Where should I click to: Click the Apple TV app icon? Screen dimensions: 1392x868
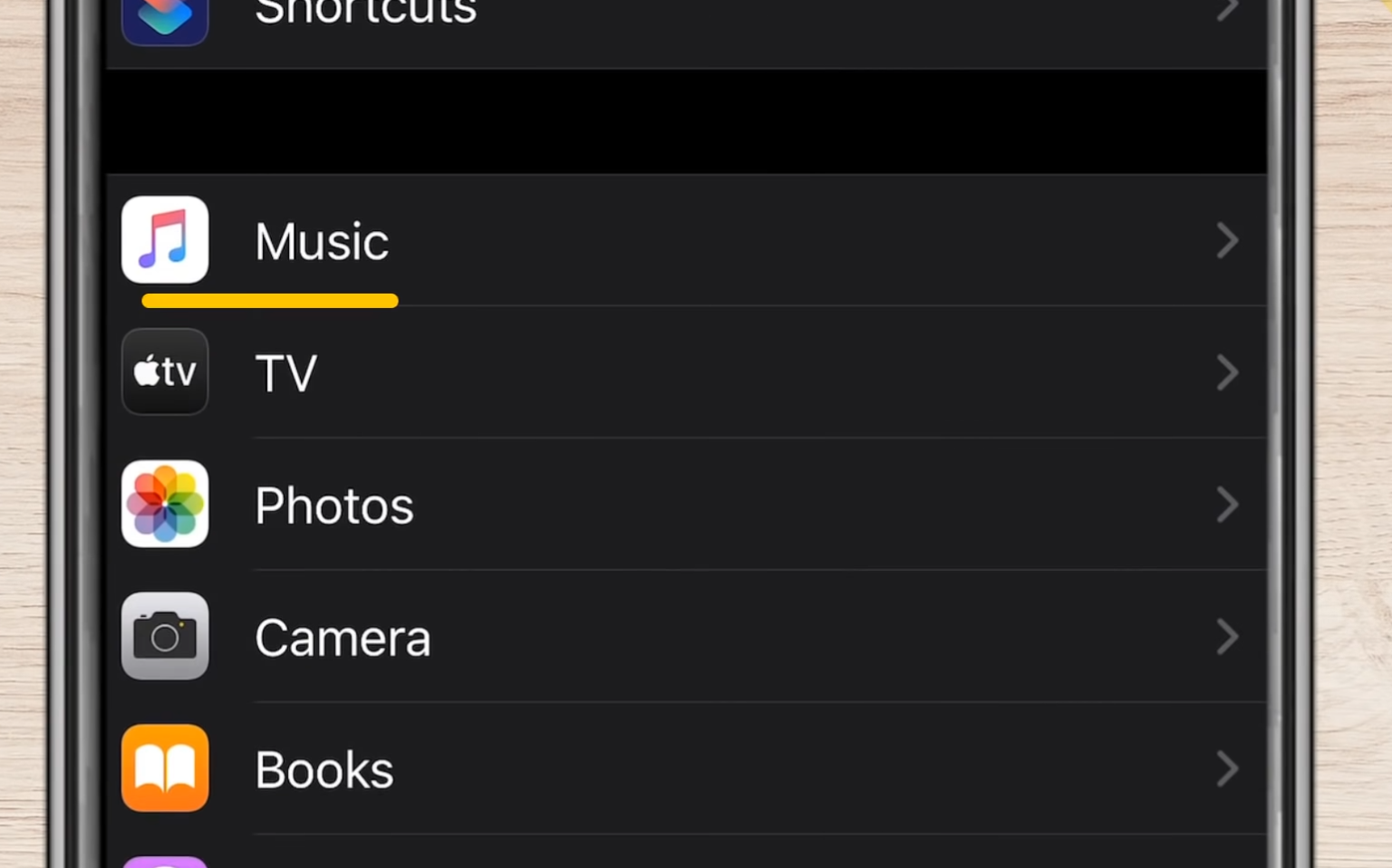coord(165,371)
